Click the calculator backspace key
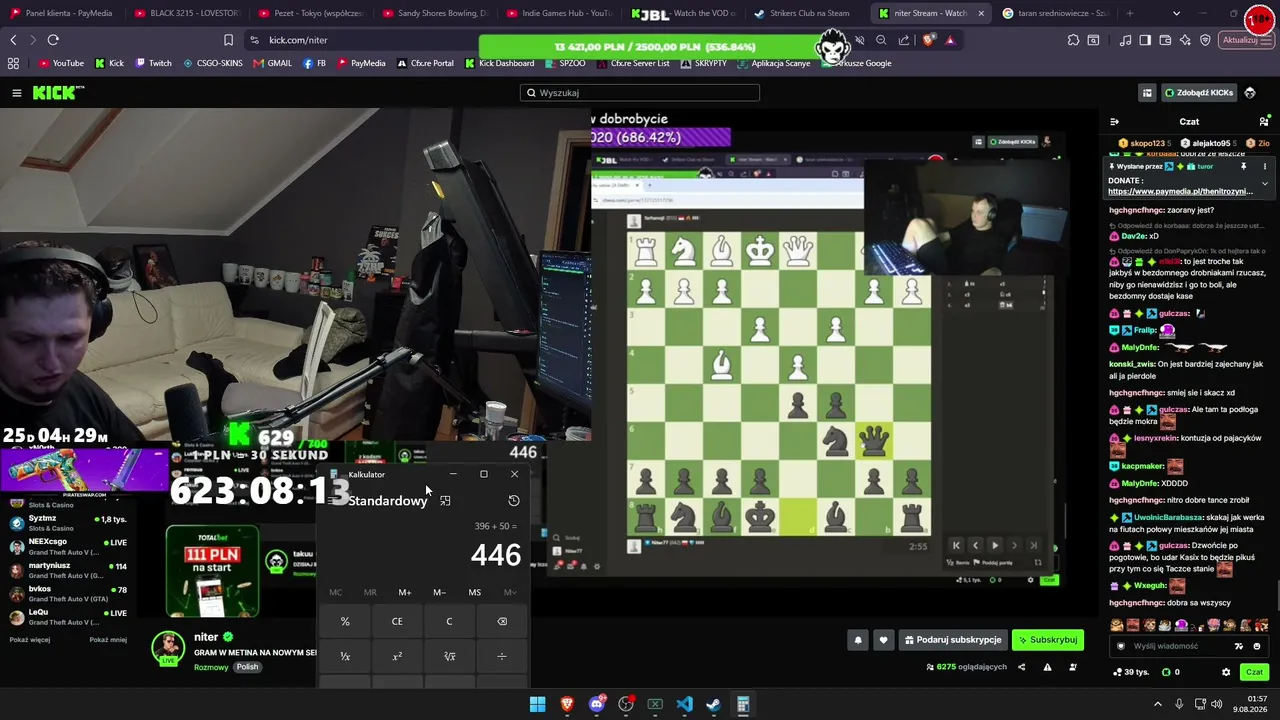 tap(502, 621)
